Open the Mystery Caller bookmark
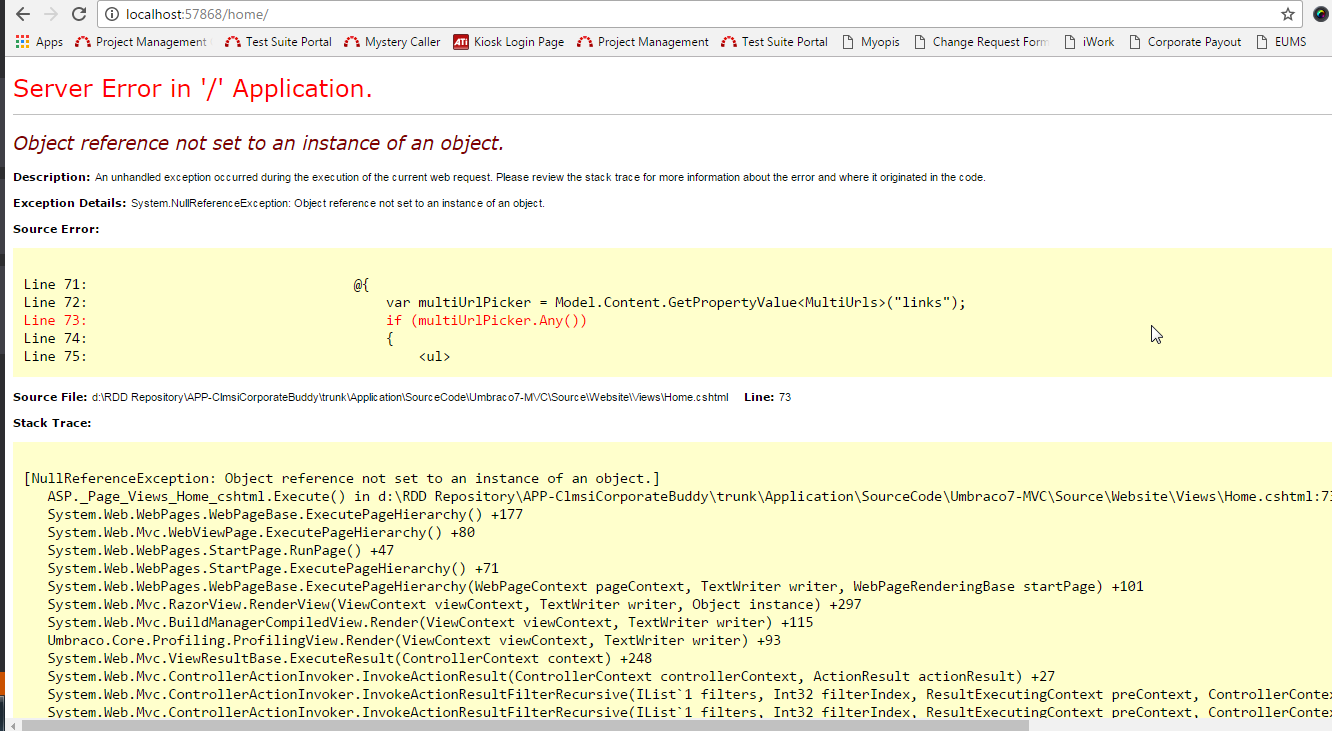 click(392, 42)
